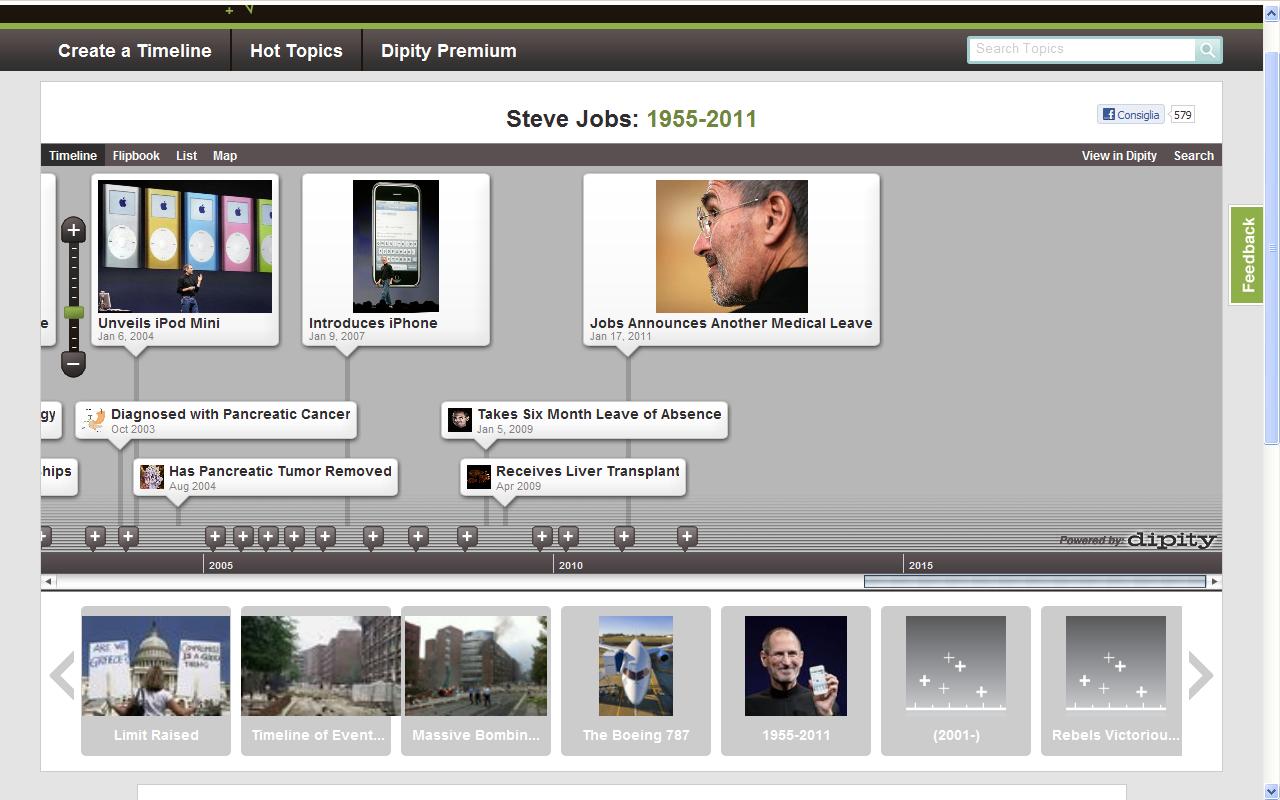Click the Takes Six Month Leave event icon
Screen dimensions: 1280x800
click(x=460, y=419)
